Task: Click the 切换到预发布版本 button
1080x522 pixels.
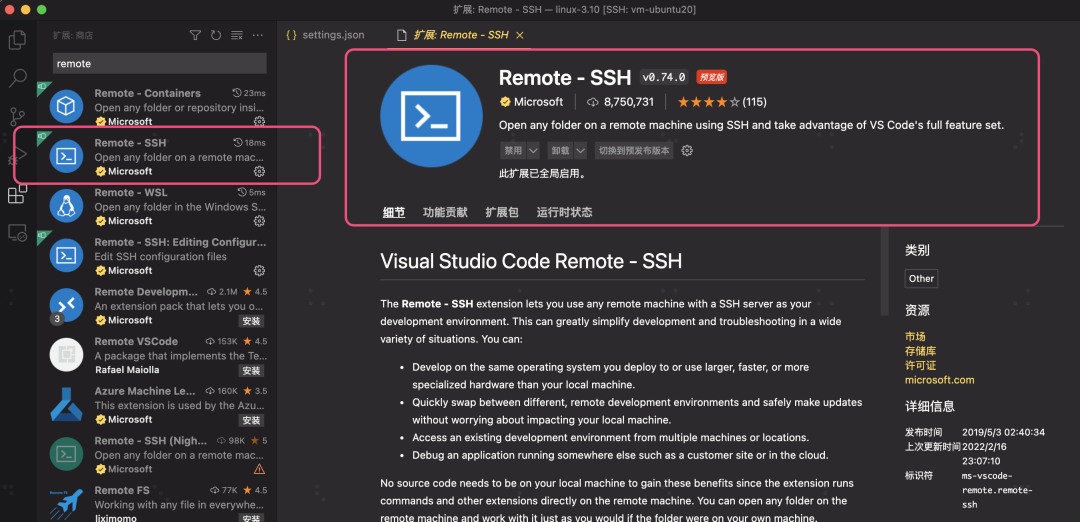Action: 634,151
